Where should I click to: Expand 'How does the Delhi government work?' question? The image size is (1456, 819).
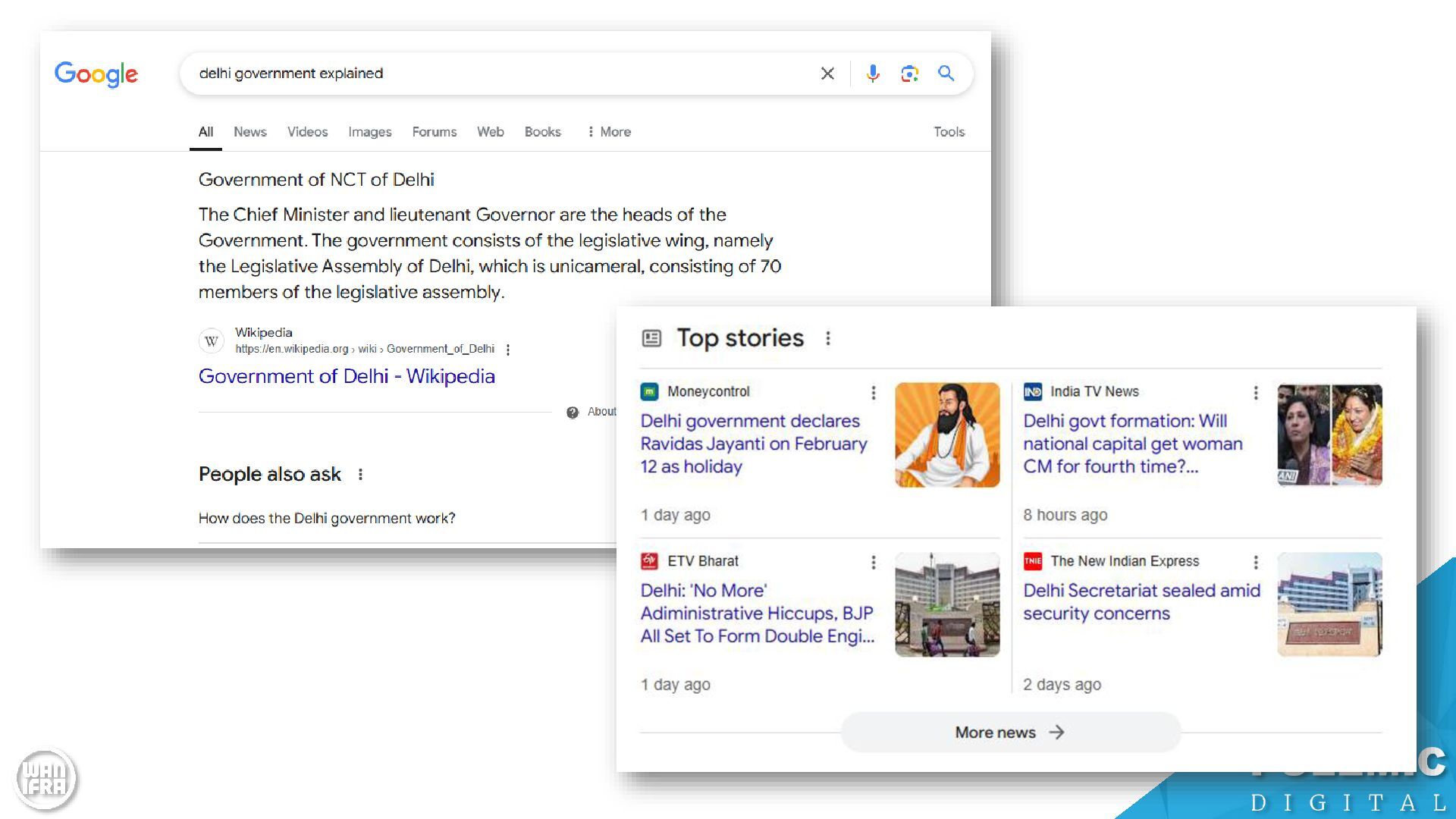coord(327,518)
